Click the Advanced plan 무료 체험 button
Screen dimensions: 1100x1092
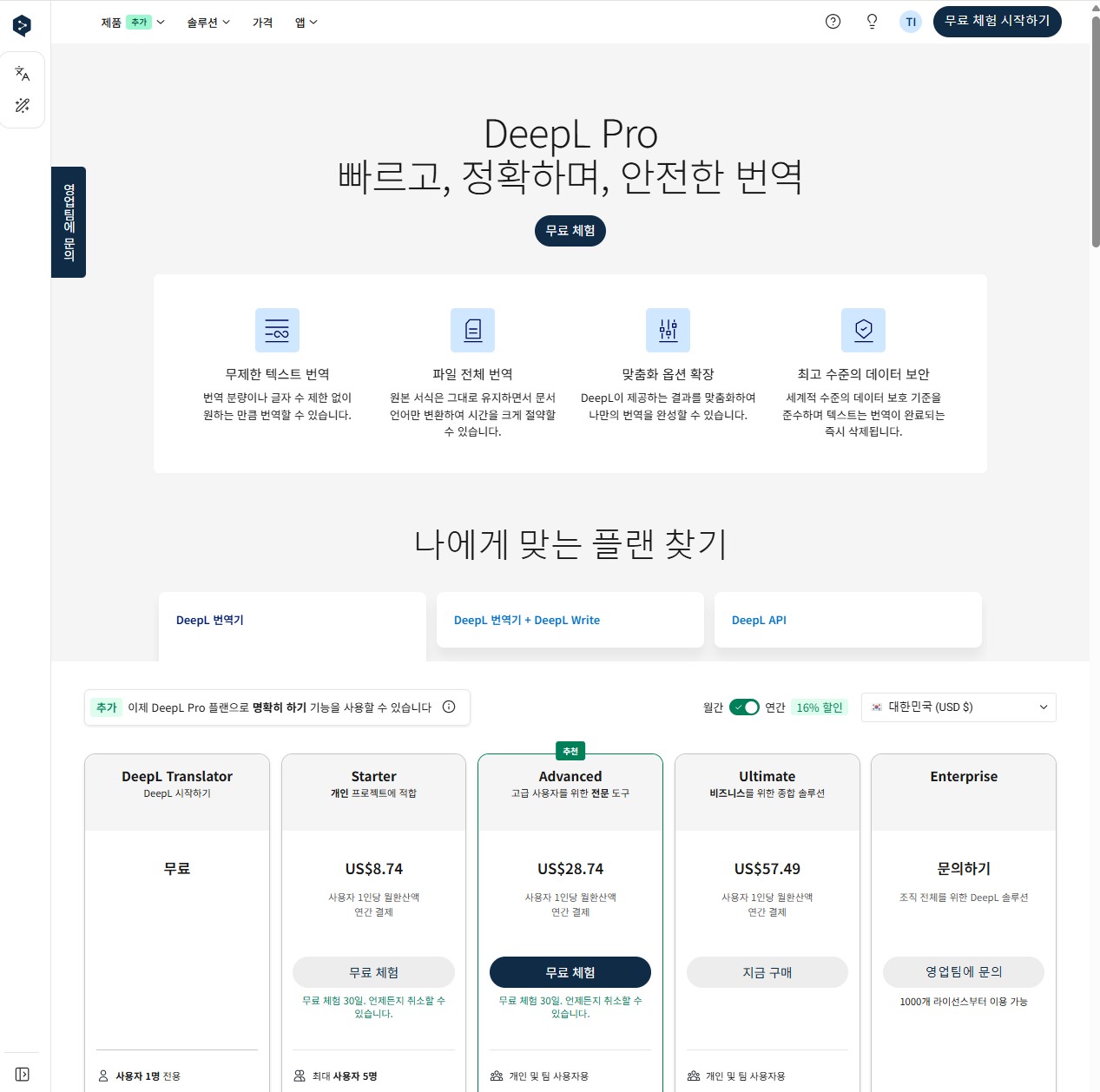click(x=570, y=972)
